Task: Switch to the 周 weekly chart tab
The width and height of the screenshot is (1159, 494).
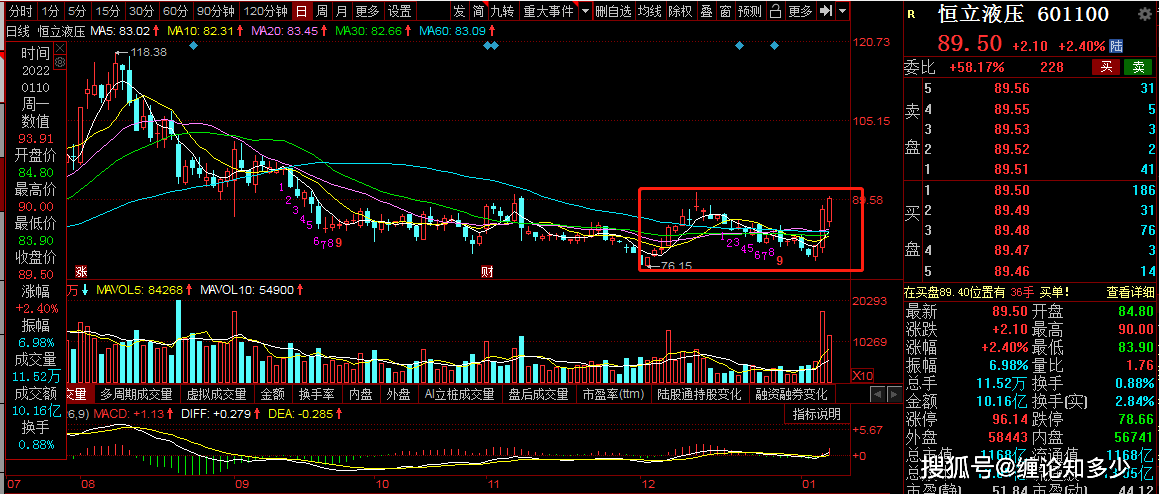Action: 321,11
